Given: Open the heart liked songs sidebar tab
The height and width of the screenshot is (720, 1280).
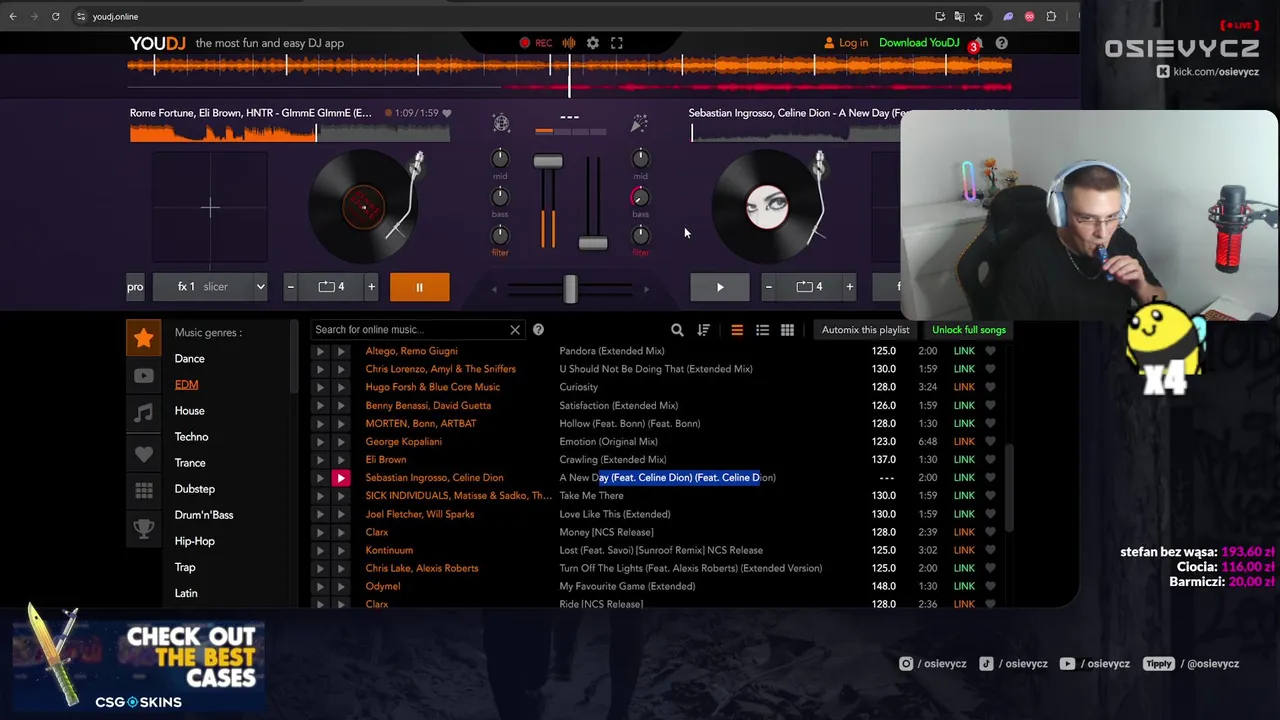Looking at the screenshot, I should point(144,452).
